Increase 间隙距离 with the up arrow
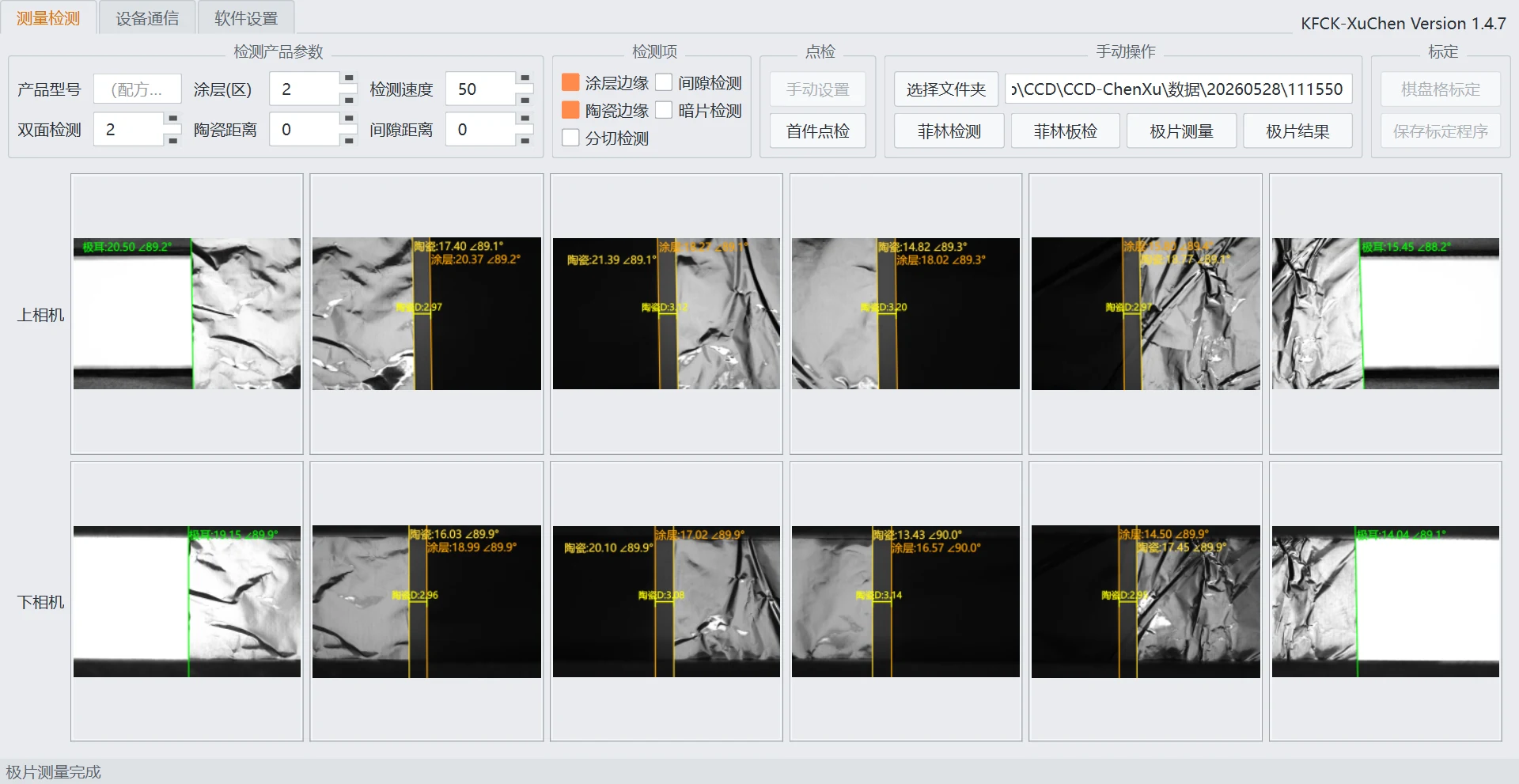Viewport: 1519px width, 784px height. [x=525, y=119]
